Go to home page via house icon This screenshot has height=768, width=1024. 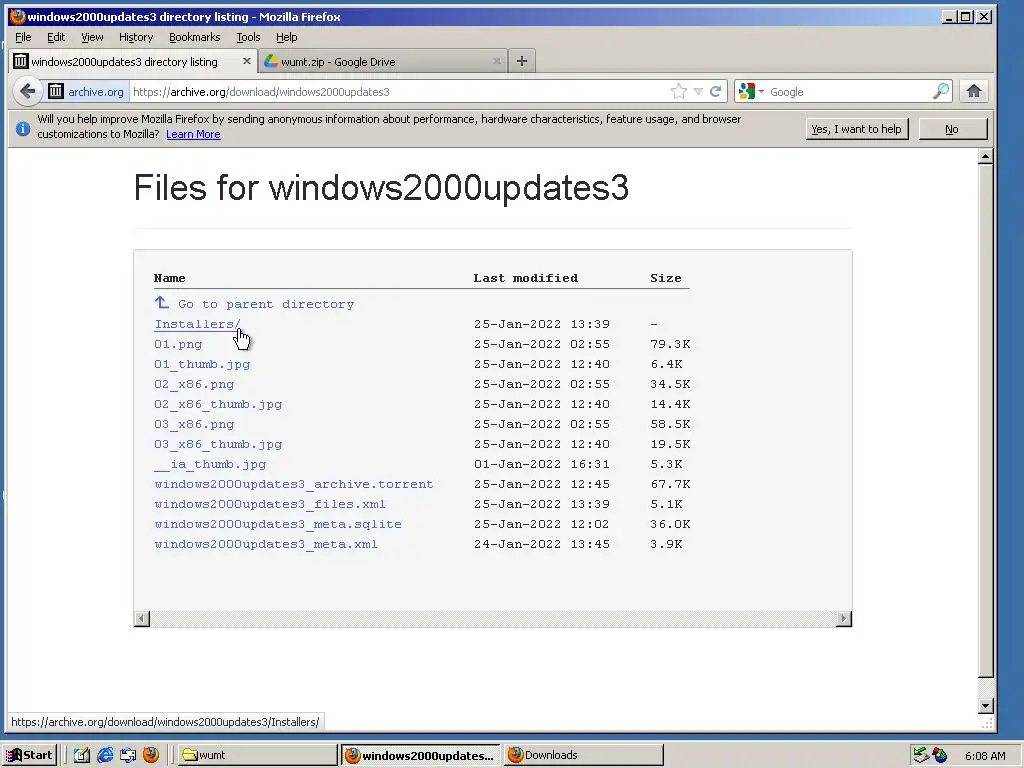point(974,91)
